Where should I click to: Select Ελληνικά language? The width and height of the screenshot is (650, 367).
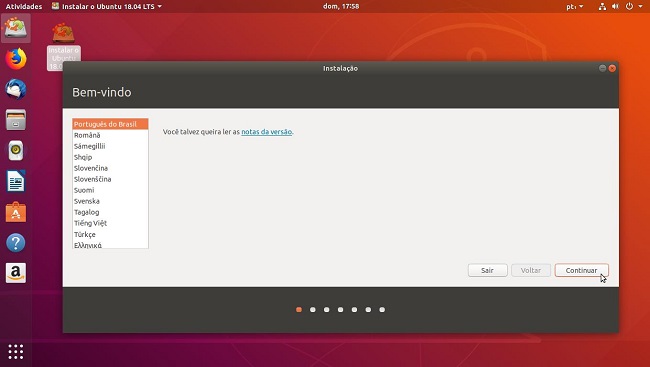(x=110, y=245)
